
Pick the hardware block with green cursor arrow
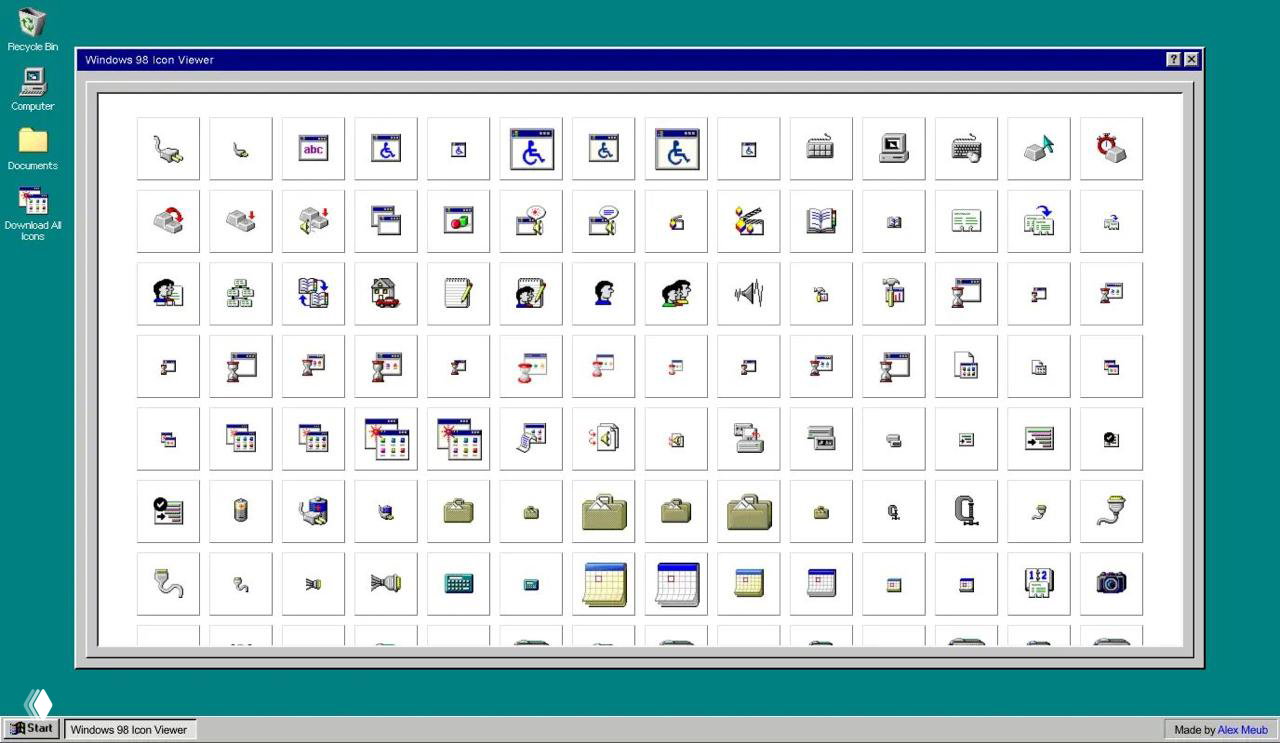click(1039, 149)
